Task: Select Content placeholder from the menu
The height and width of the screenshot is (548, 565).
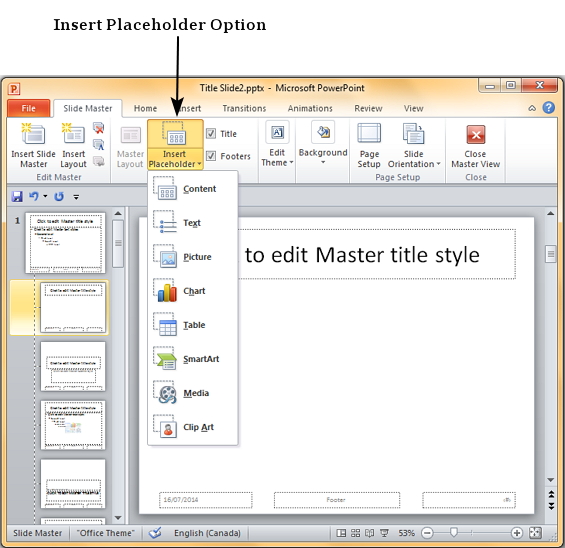Action: (193, 189)
